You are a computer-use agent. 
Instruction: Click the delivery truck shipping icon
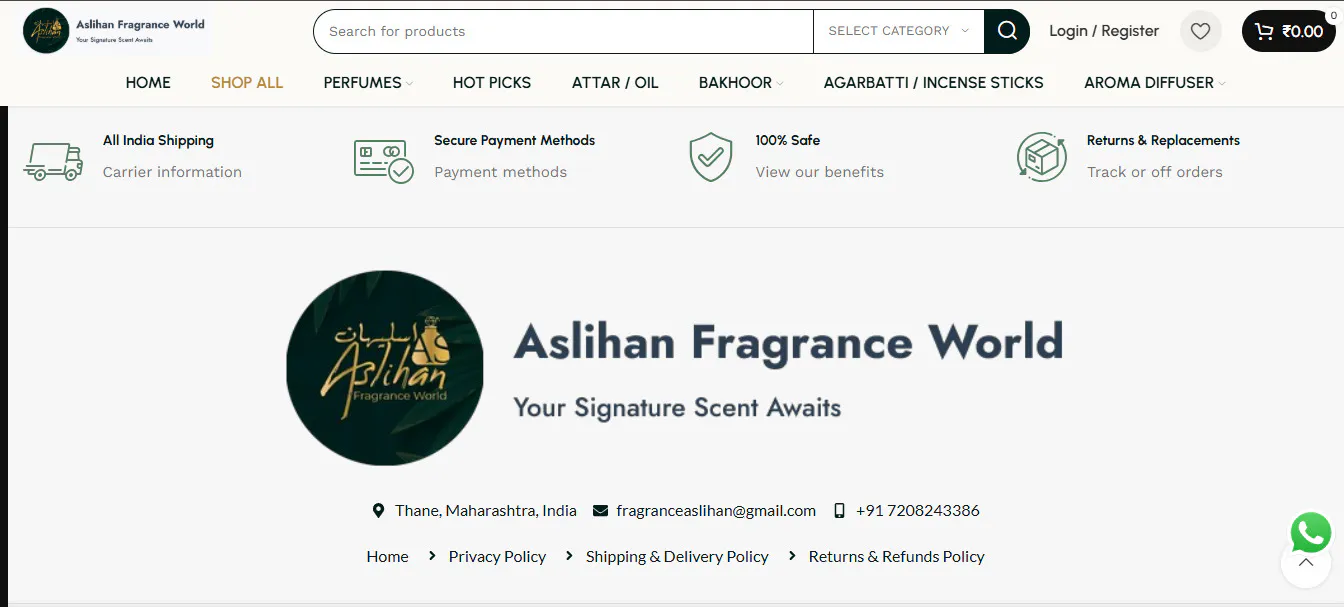coord(53,160)
